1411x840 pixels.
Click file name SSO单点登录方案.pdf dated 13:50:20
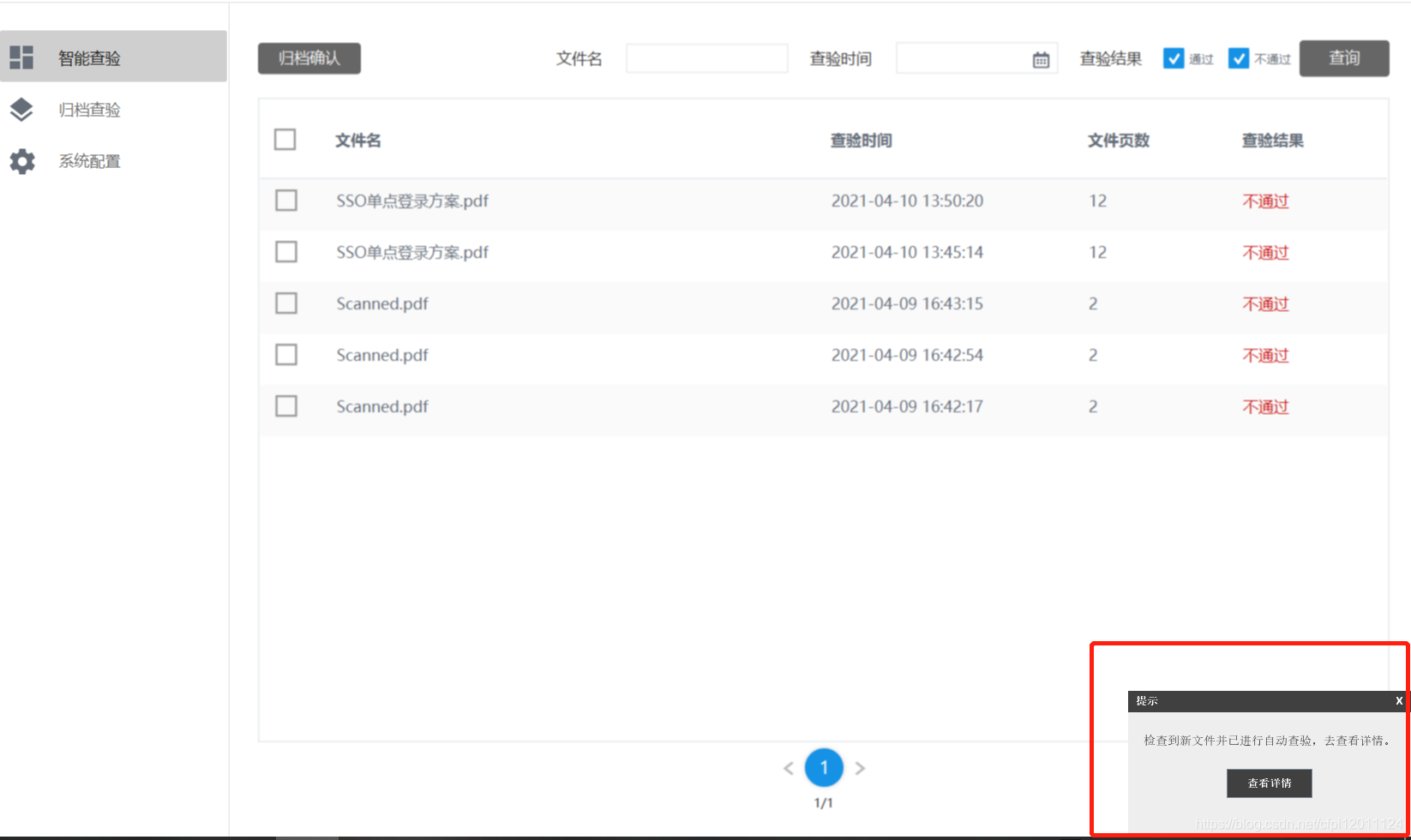[x=412, y=201]
